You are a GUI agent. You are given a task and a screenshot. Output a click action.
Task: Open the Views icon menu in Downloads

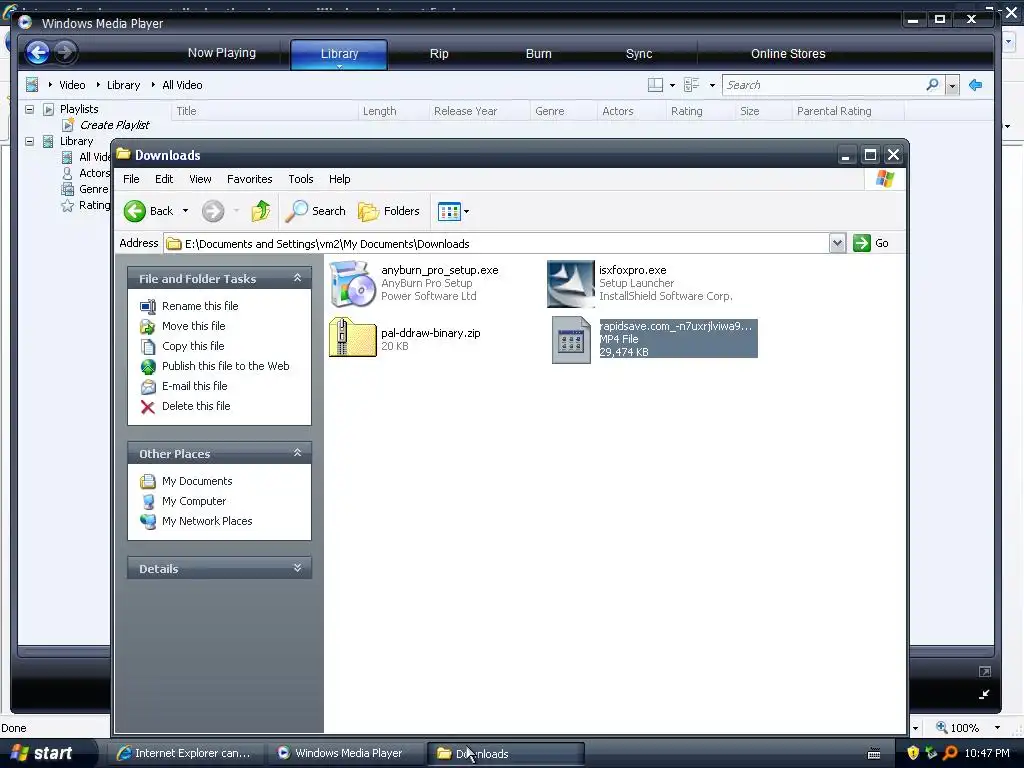453,211
